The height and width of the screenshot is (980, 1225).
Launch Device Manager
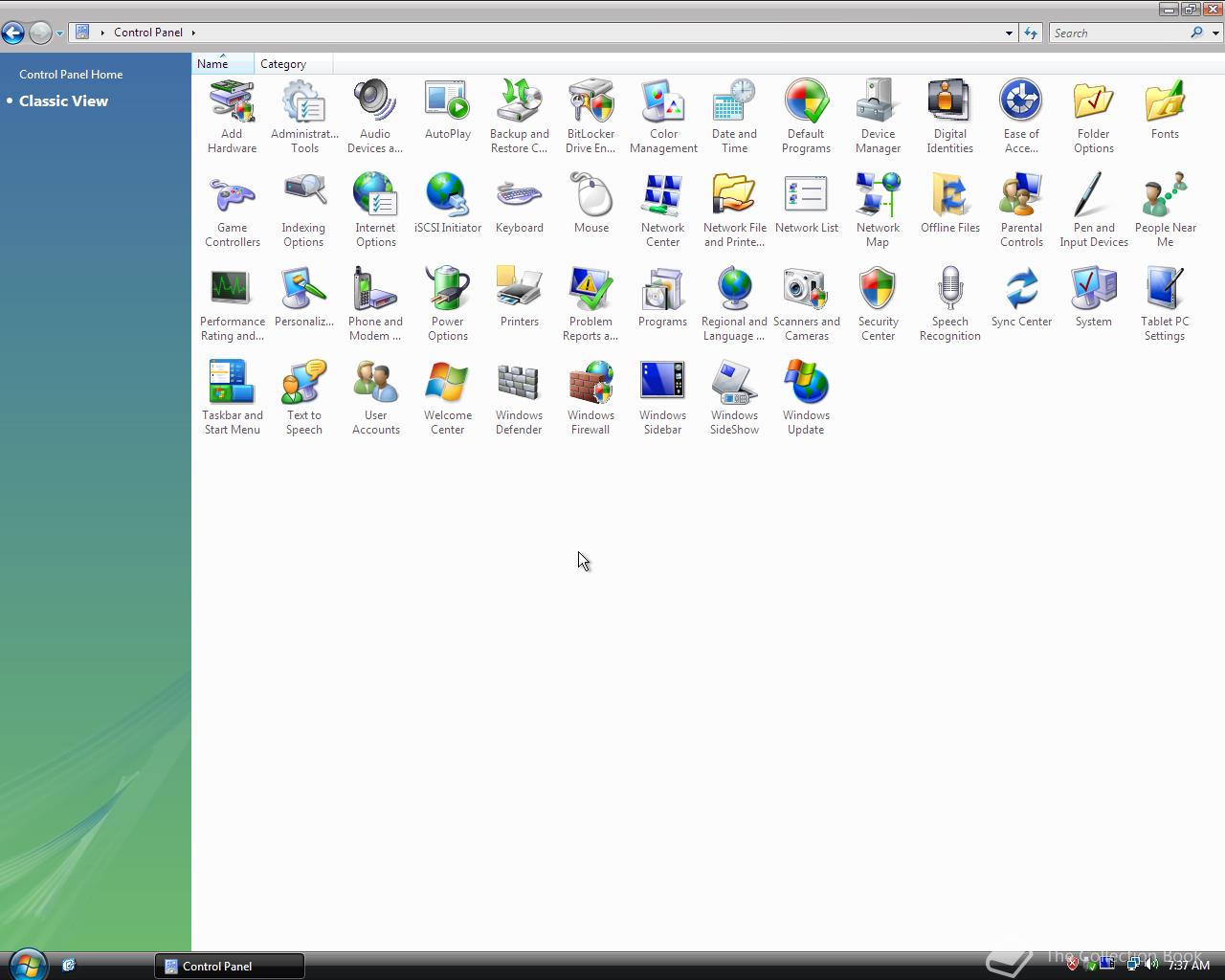879,117
